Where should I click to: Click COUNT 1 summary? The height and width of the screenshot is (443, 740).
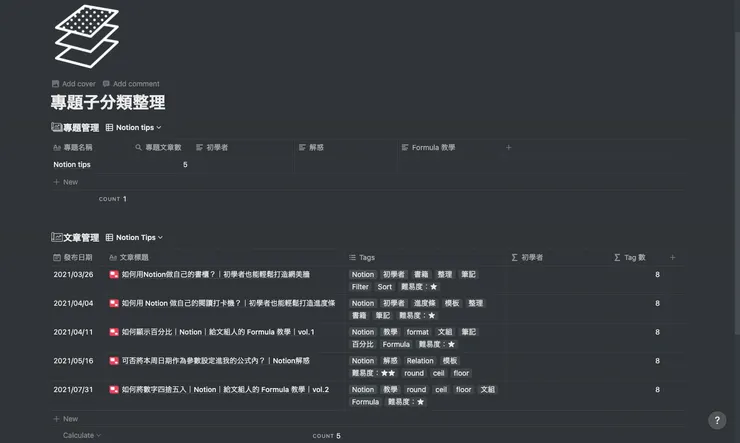[112, 199]
